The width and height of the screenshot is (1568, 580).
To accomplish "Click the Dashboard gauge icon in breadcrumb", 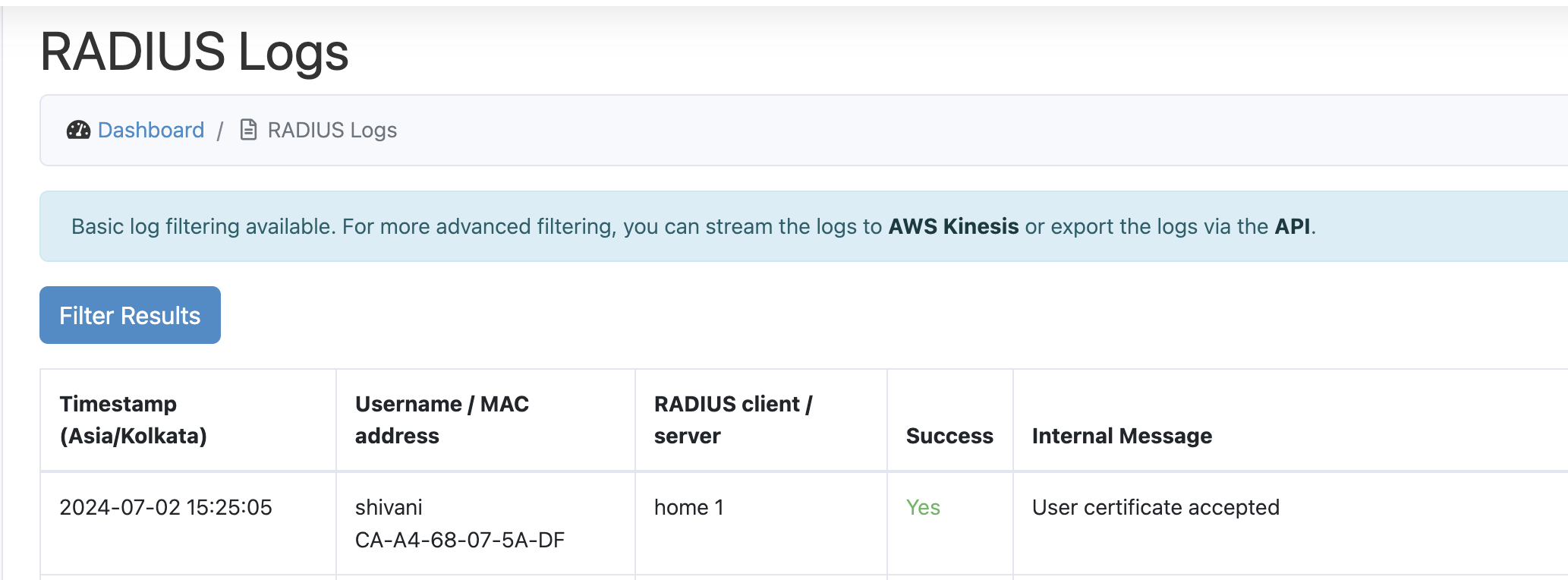I will (78, 130).
